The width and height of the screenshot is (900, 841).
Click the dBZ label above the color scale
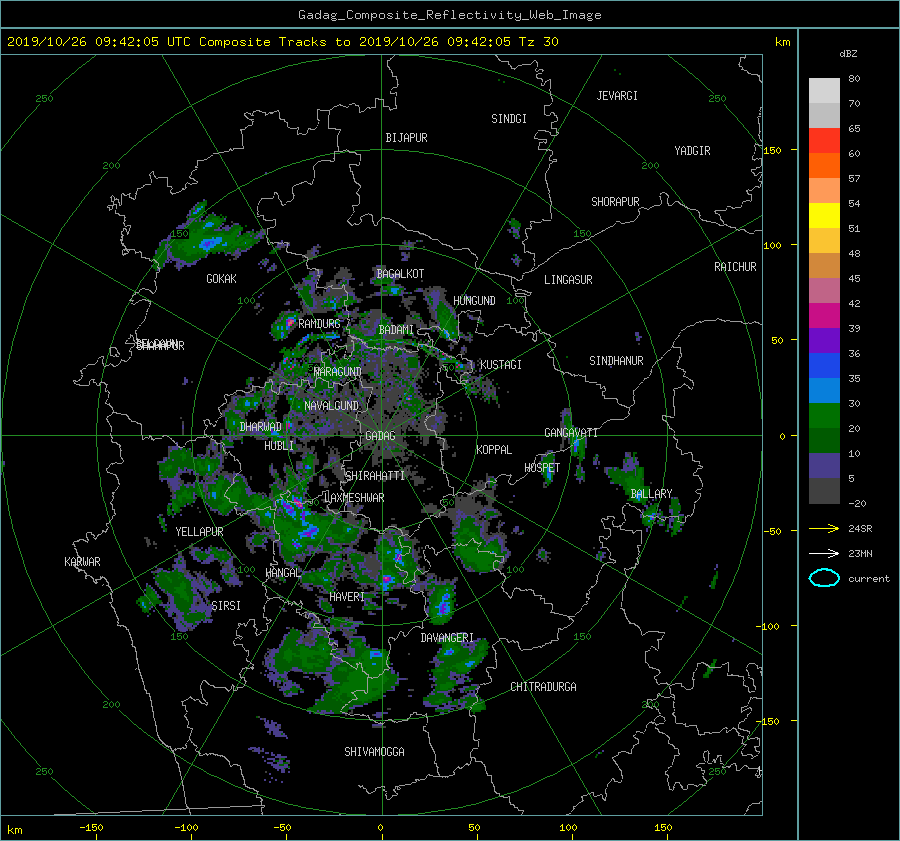[848, 53]
